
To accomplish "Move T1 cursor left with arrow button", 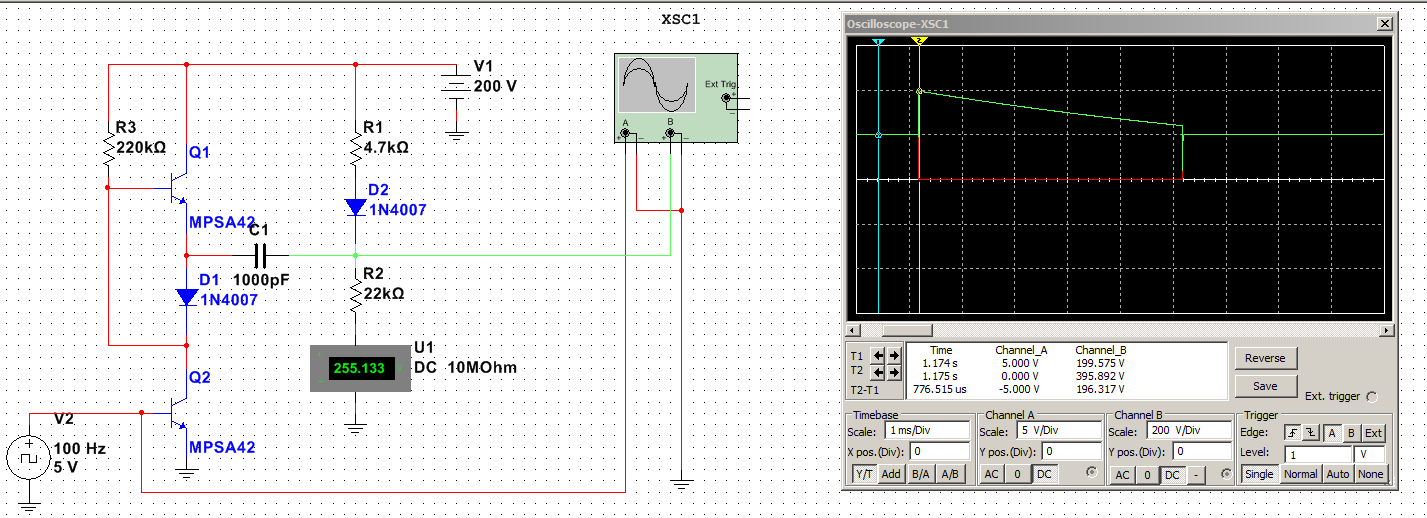I will click(x=879, y=356).
